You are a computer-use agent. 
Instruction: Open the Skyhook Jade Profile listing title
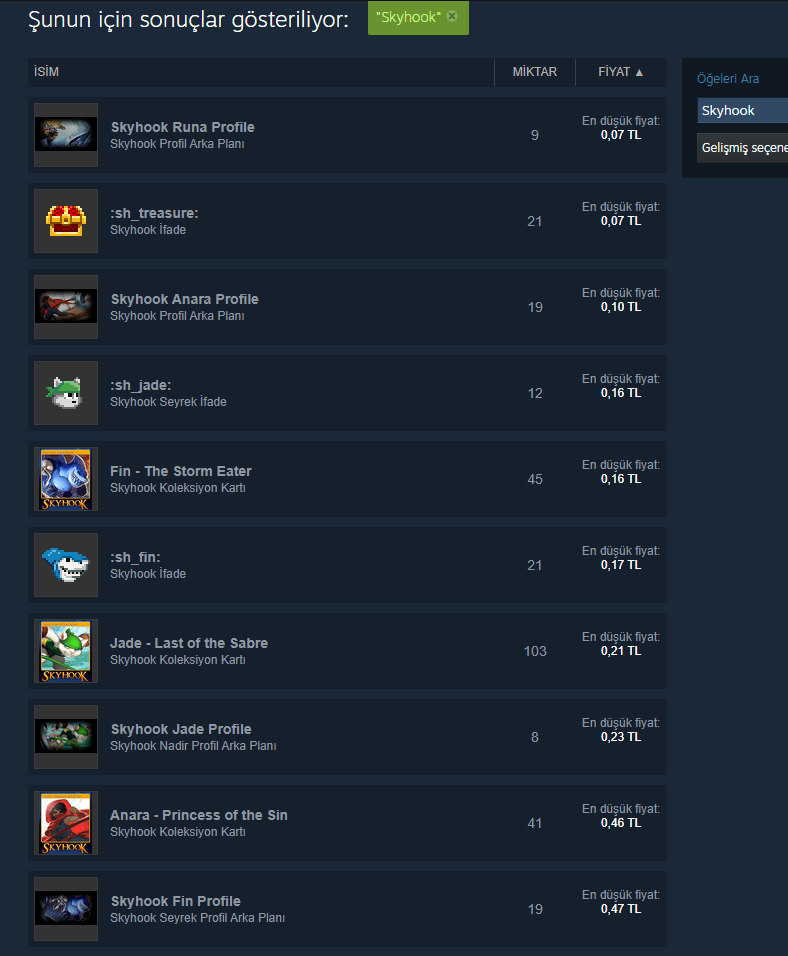[x=181, y=729]
